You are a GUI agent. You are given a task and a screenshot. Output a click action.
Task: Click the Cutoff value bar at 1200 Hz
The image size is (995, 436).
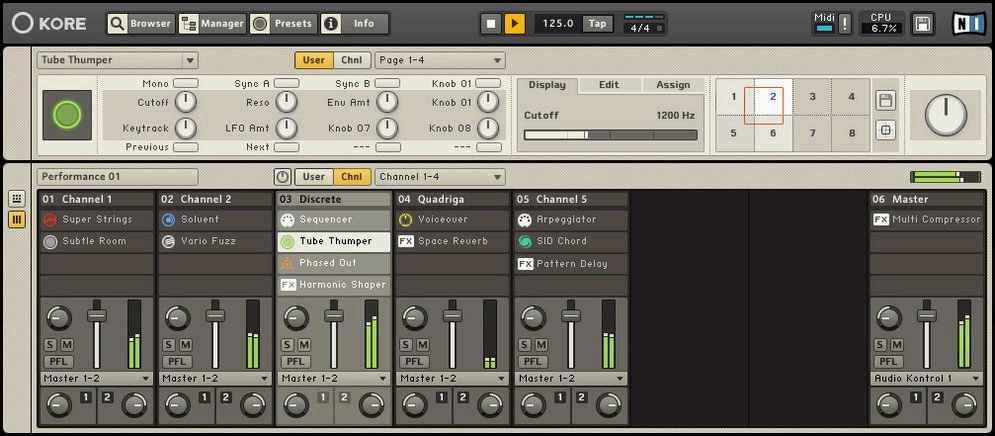(x=610, y=135)
